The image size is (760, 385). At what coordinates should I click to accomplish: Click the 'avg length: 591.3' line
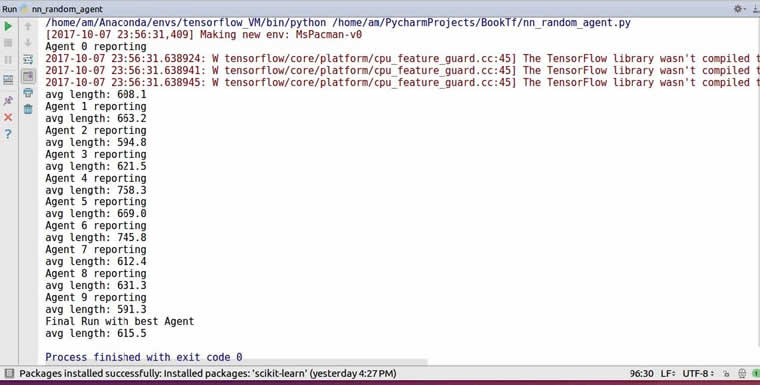(95, 309)
